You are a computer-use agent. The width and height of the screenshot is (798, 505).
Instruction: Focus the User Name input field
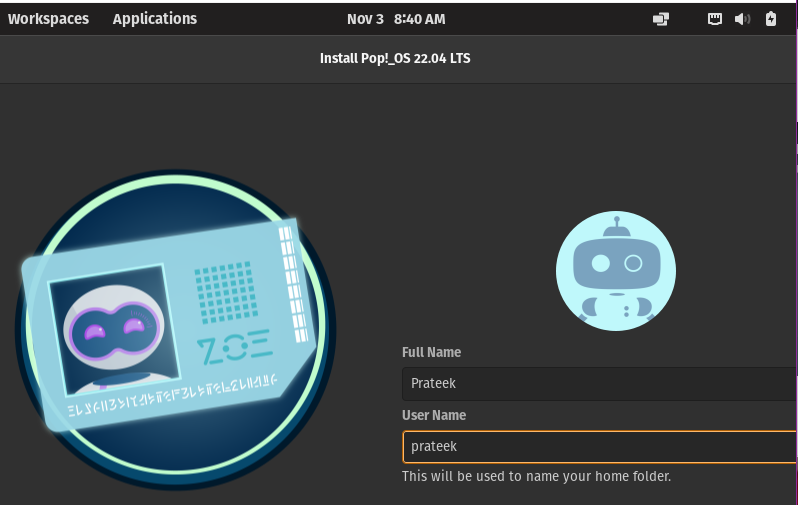pos(599,446)
